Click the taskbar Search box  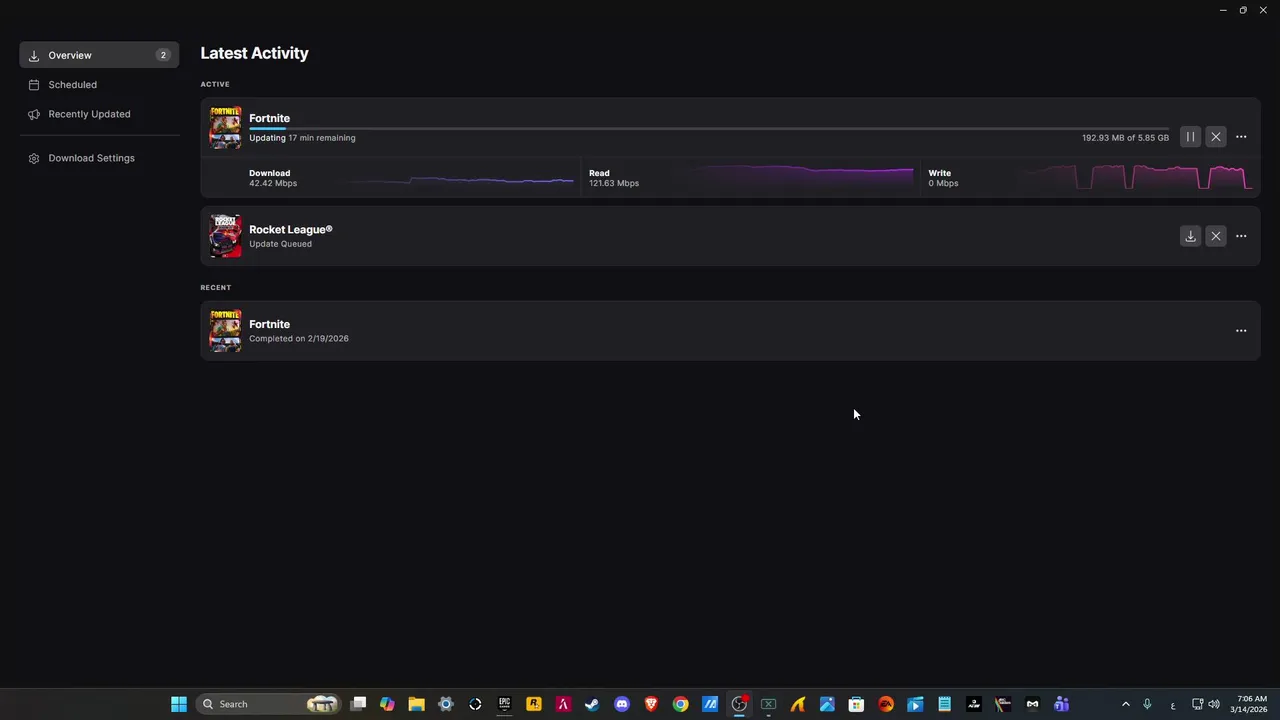click(269, 704)
